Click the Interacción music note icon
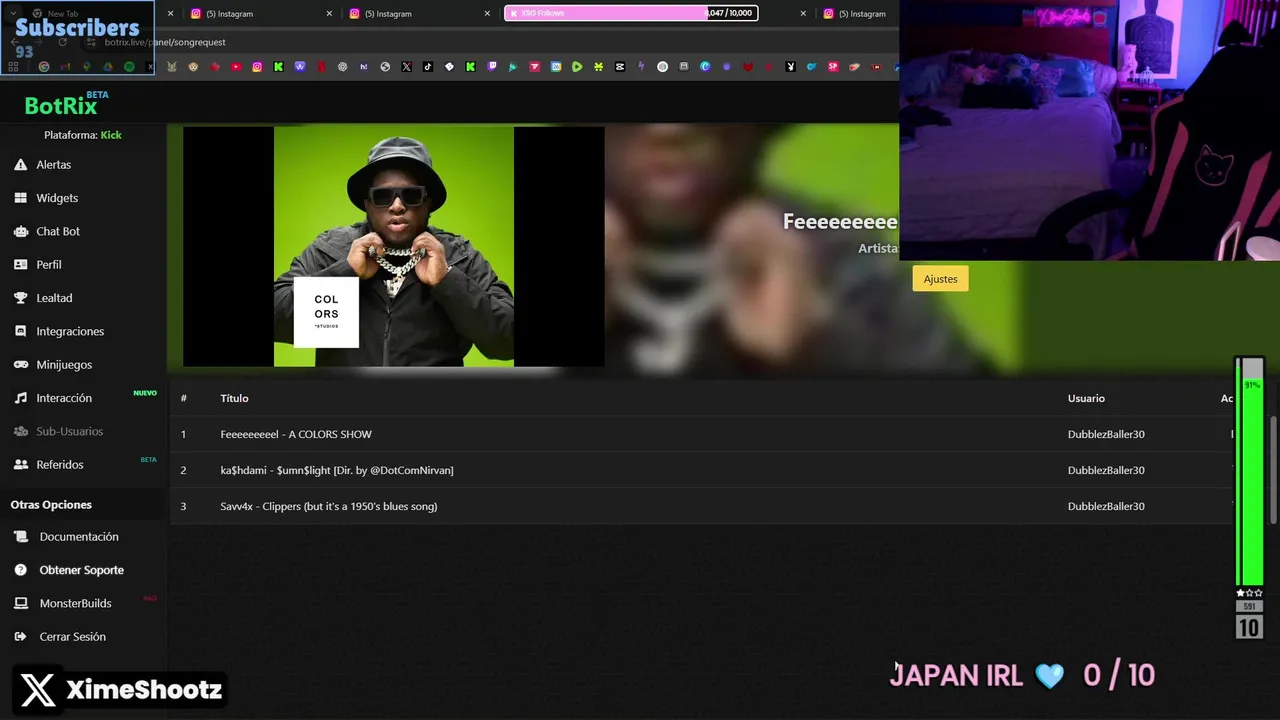 click(x=20, y=398)
